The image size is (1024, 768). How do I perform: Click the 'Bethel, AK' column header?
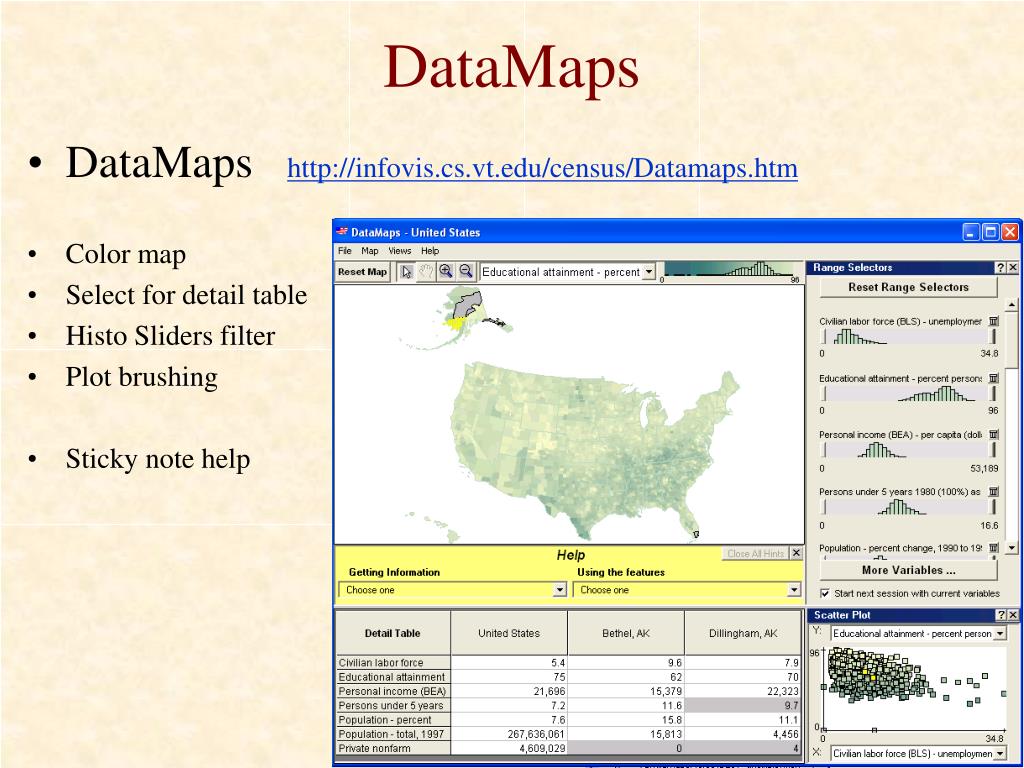click(x=626, y=633)
